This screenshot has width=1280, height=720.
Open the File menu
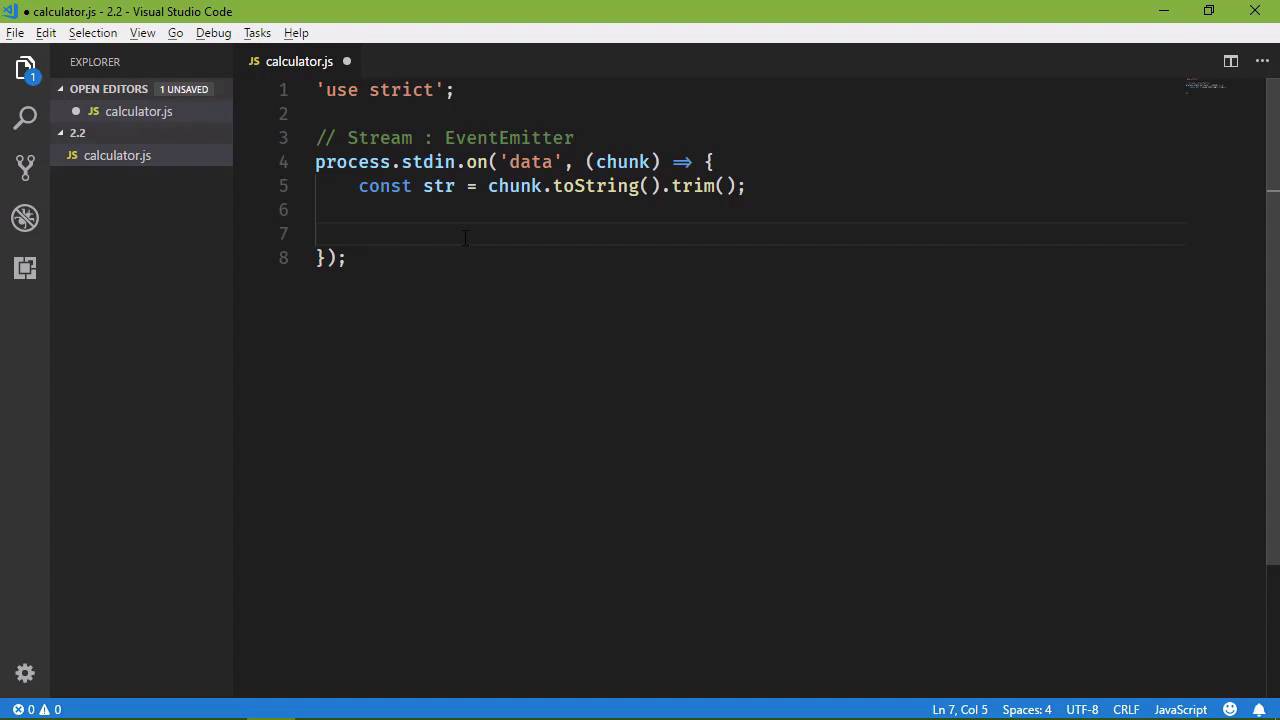[x=15, y=33]
